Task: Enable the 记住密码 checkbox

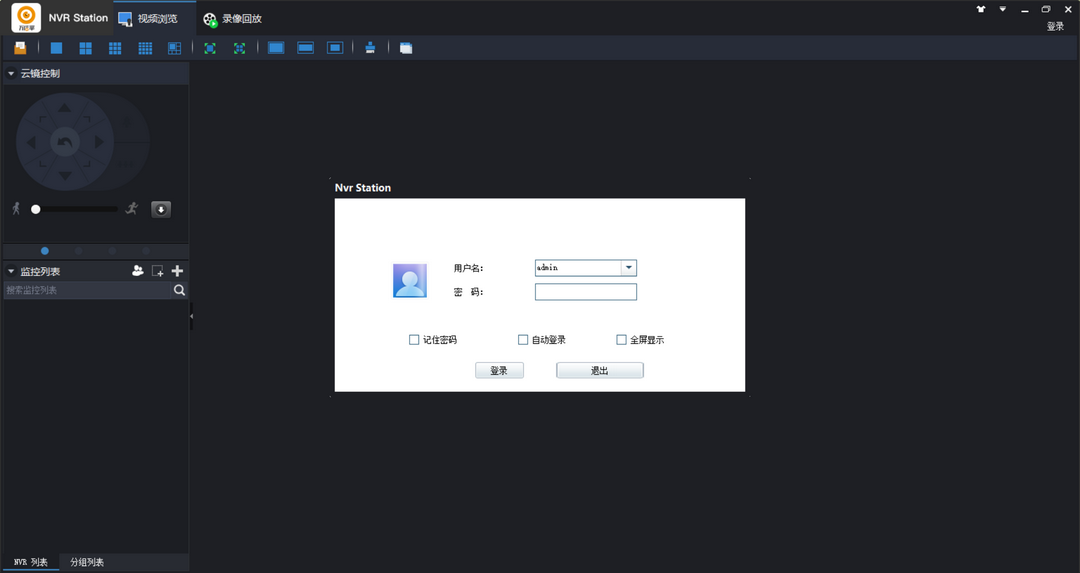Action: coord(414,340)
